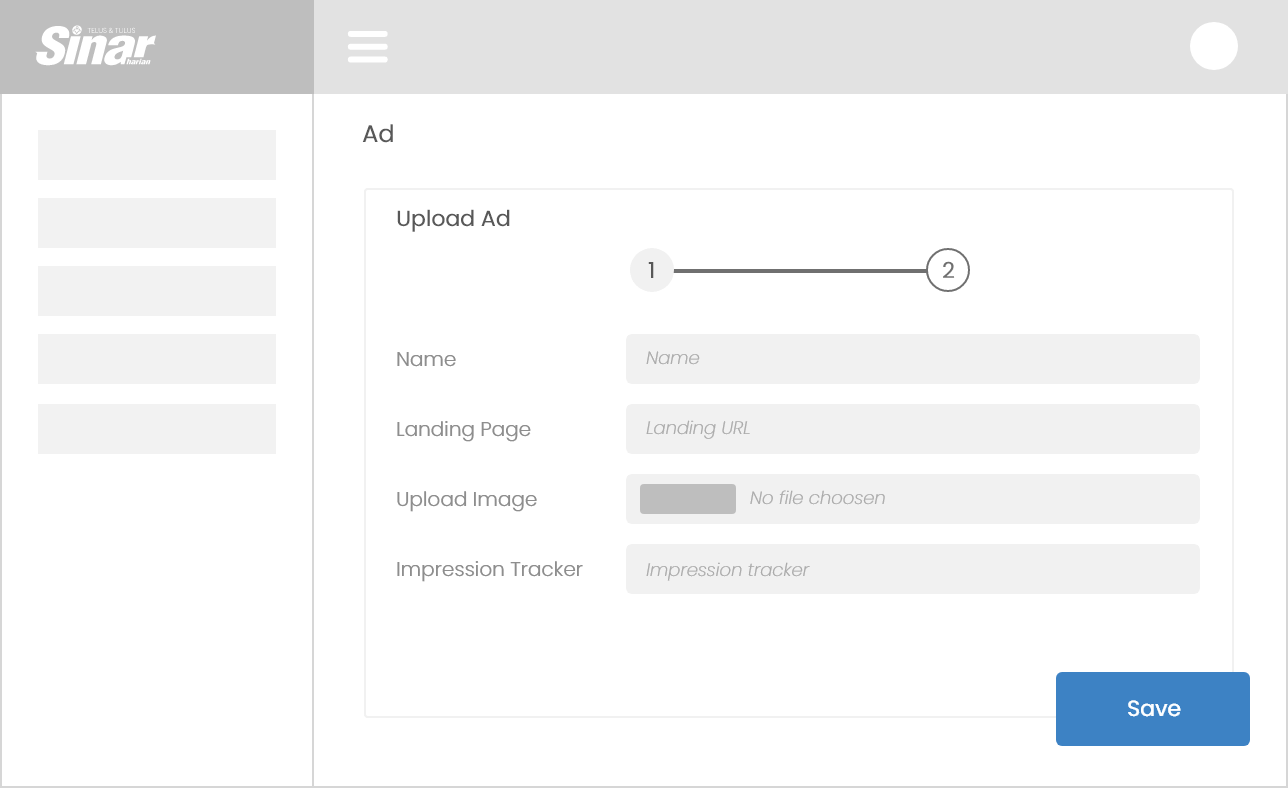Select the Impression tracker text field
1288x788 pixels.
click(912, 569)
